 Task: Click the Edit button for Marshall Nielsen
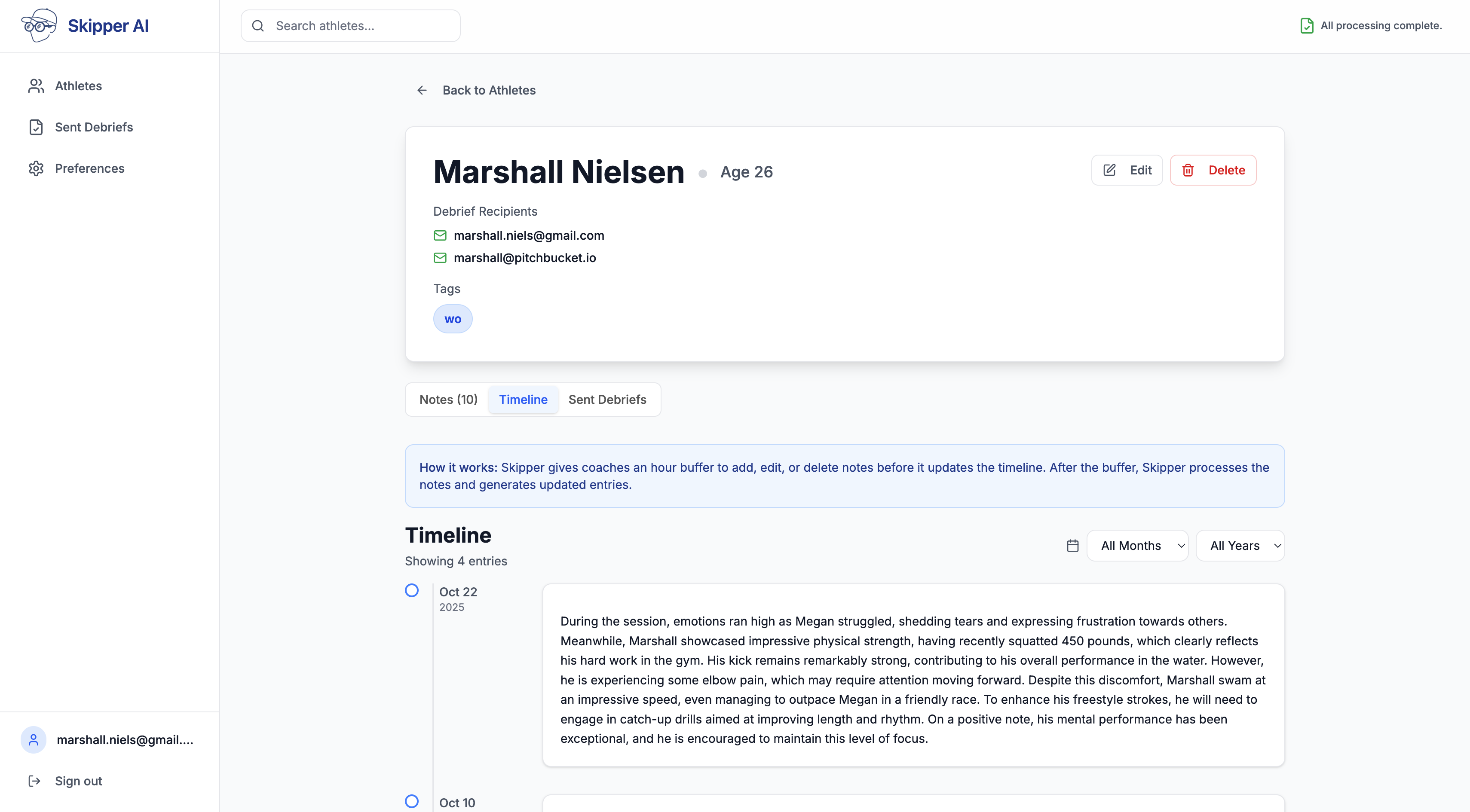coord(1127,169)
